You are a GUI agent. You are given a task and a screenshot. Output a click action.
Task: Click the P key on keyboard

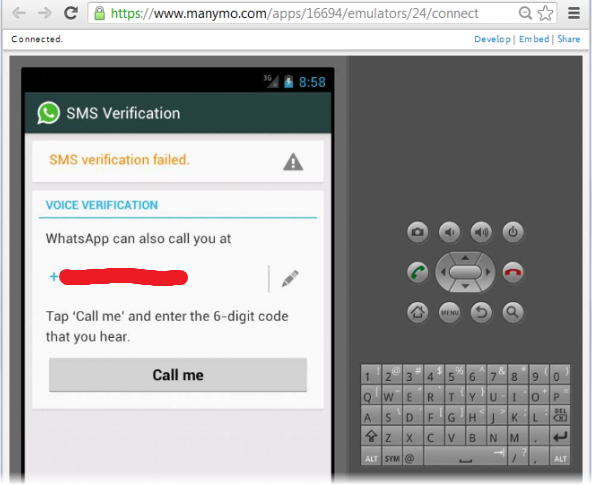click(560, 395)
